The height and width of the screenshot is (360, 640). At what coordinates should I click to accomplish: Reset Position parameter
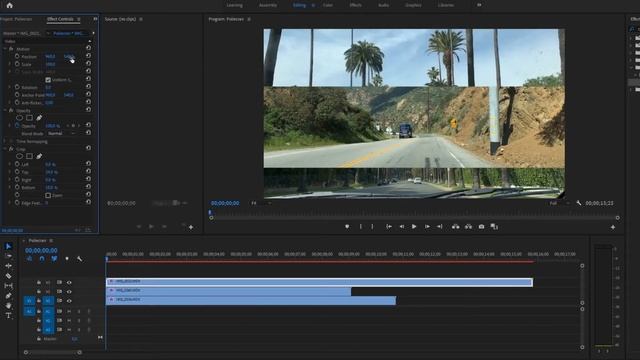[x=88, y=56]
